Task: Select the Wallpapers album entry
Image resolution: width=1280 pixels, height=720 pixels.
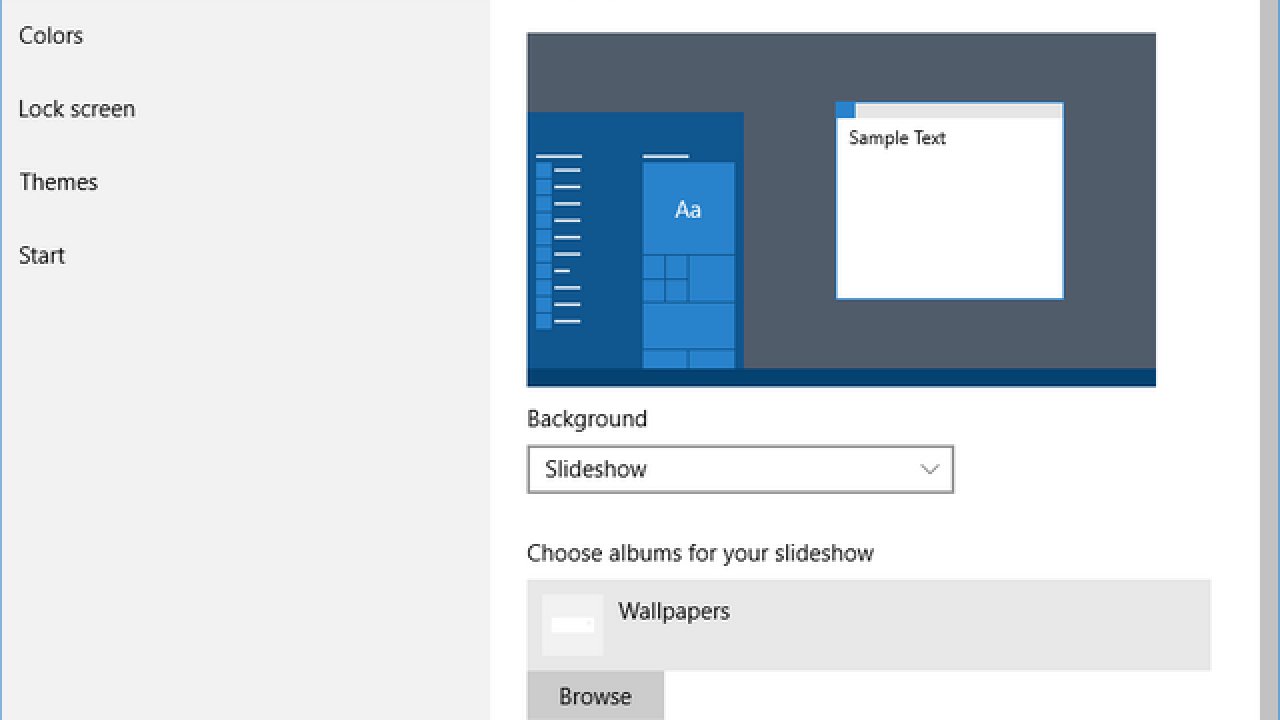Action: click(x=868, y=625)
